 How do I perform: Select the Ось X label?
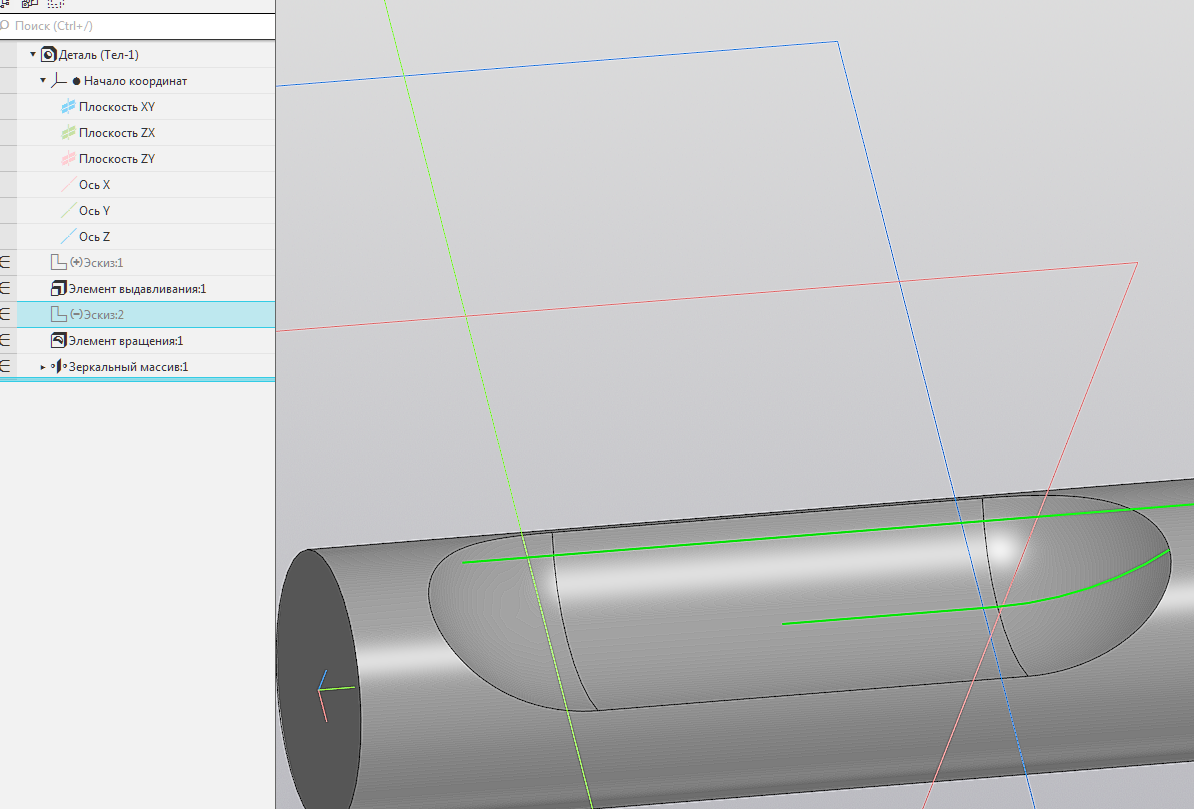point(94,184)
